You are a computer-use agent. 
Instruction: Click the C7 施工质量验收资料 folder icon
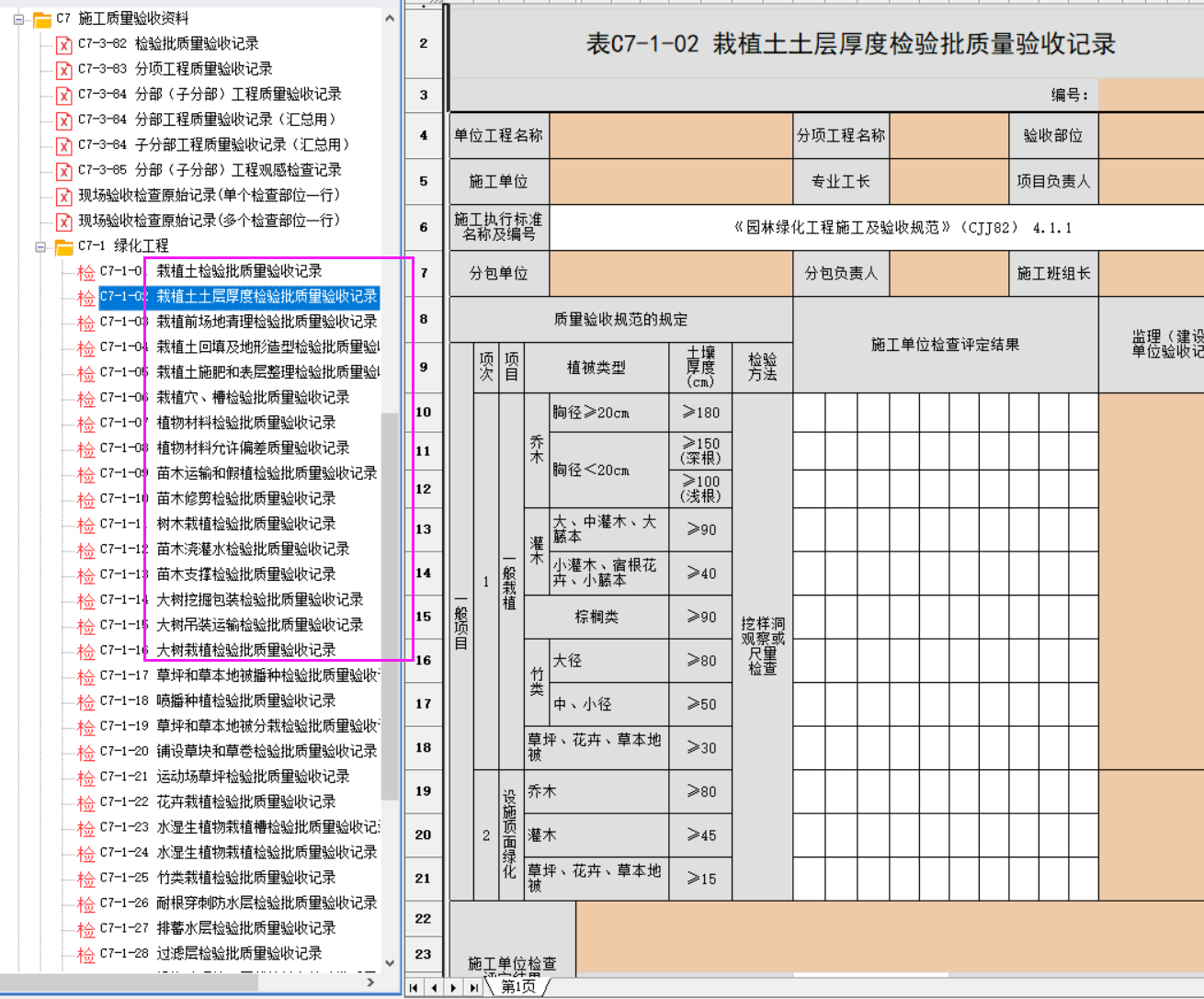click(x=42, y=19)
